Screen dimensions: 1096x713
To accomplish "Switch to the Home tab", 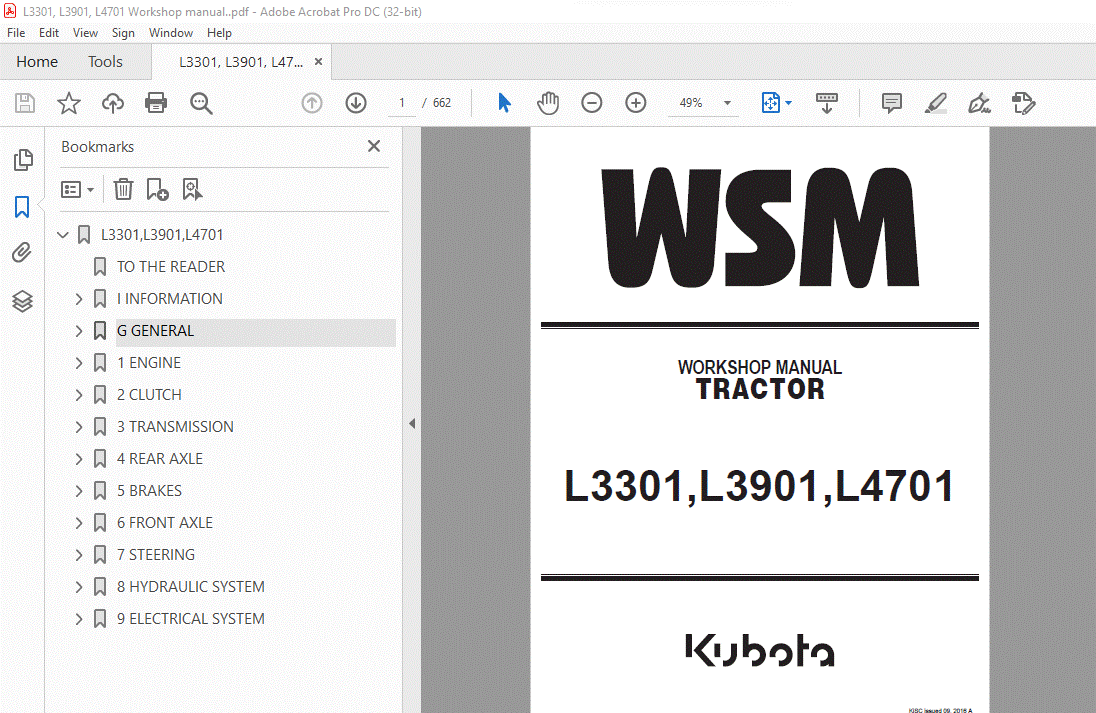I will point(37,62).
